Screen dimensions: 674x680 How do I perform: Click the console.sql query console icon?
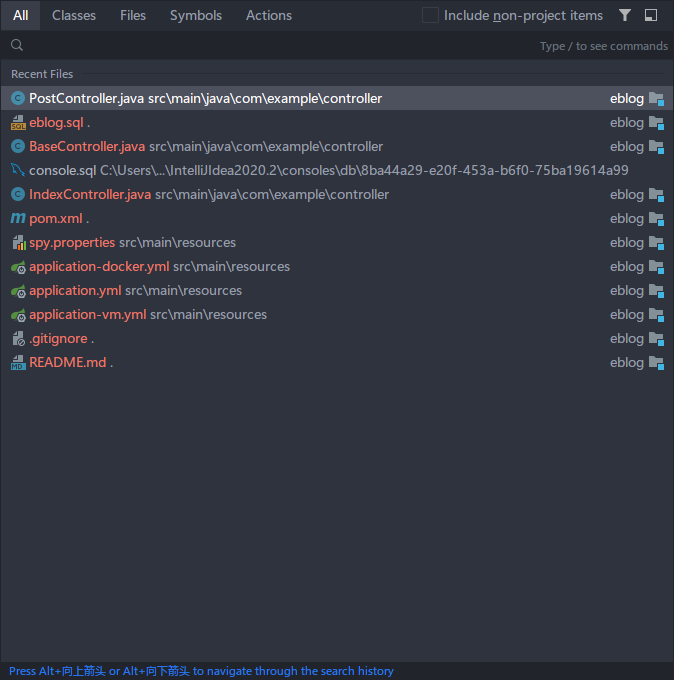(17, 170)
